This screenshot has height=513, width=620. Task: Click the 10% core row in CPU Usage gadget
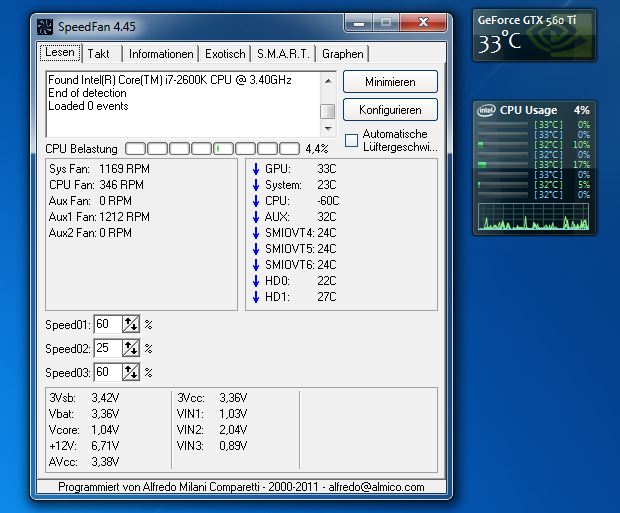pos(533,145)
